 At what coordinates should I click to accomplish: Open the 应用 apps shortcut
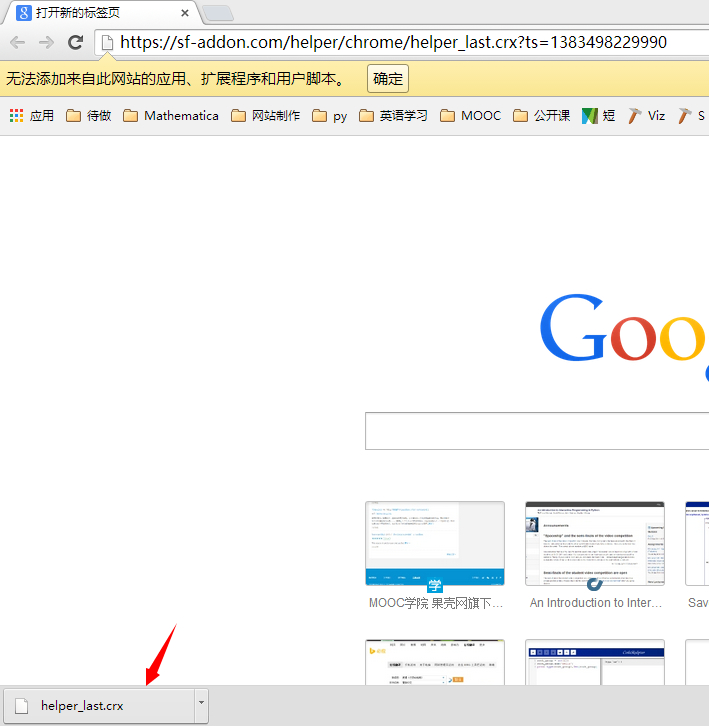pyautogui.click(x=31, y=116)
